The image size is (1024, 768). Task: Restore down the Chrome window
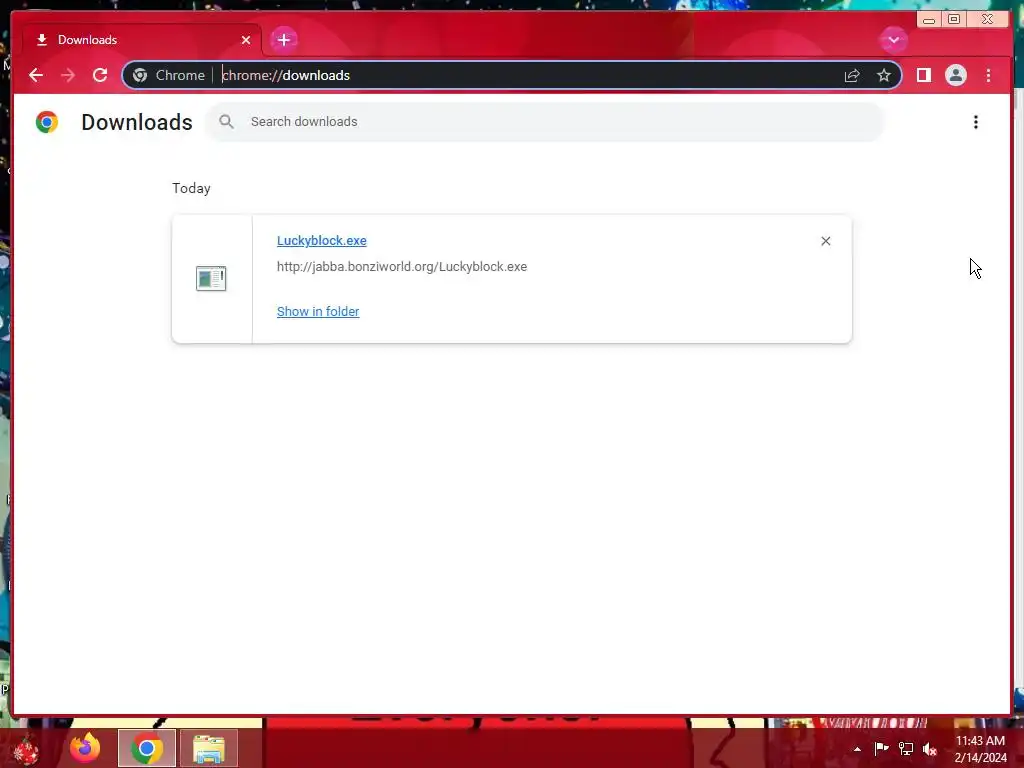[953, 20]
